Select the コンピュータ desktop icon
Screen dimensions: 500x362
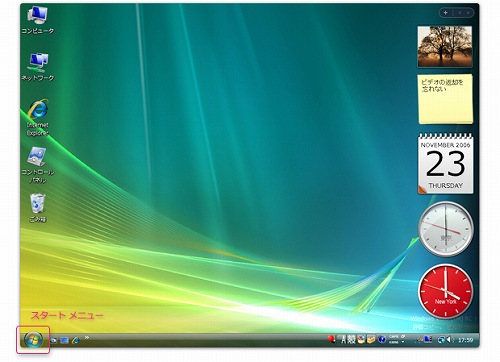pyautogui.click(x=38, y=20)
